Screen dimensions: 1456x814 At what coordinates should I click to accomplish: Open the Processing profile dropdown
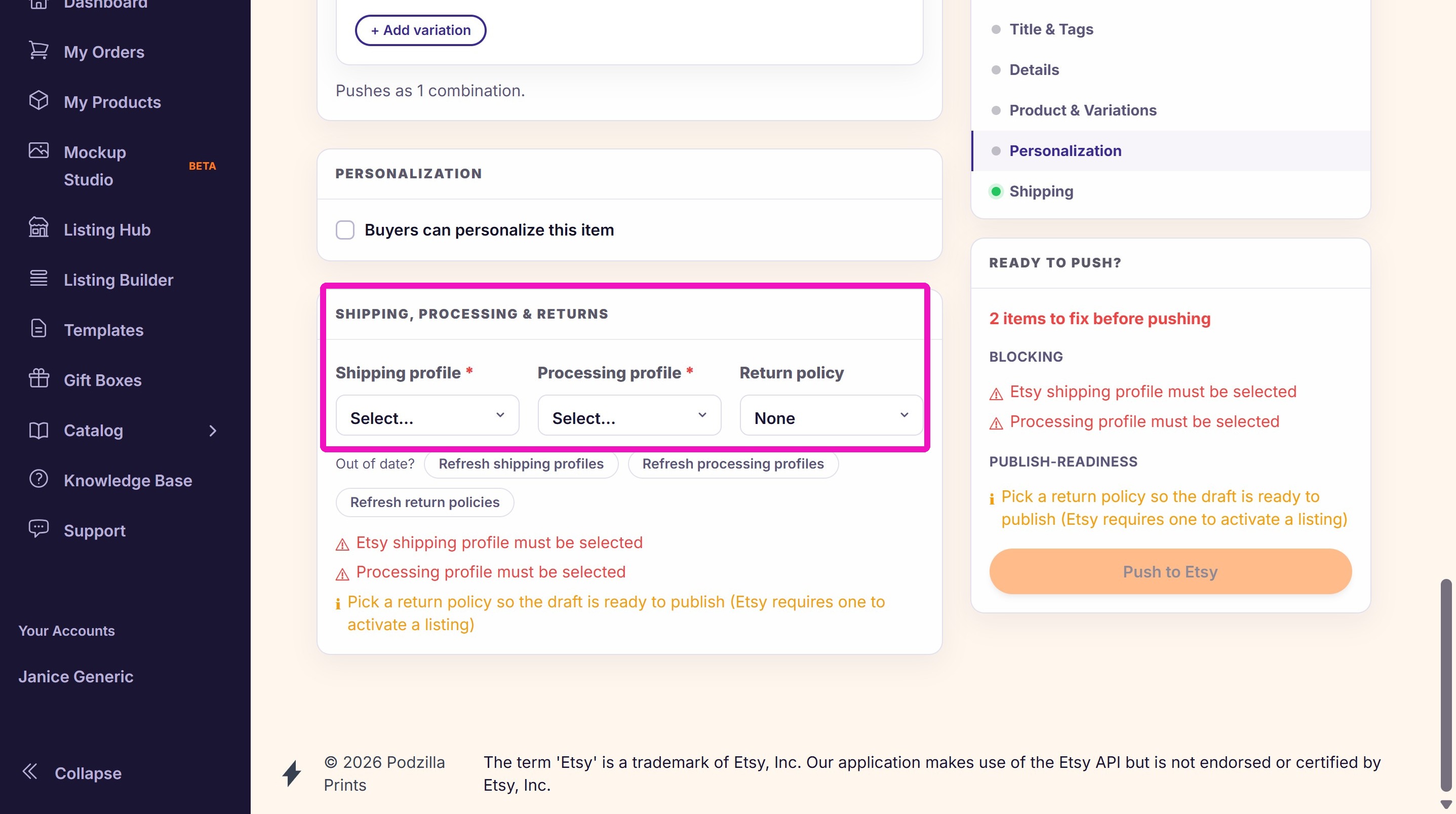[629, 415]
